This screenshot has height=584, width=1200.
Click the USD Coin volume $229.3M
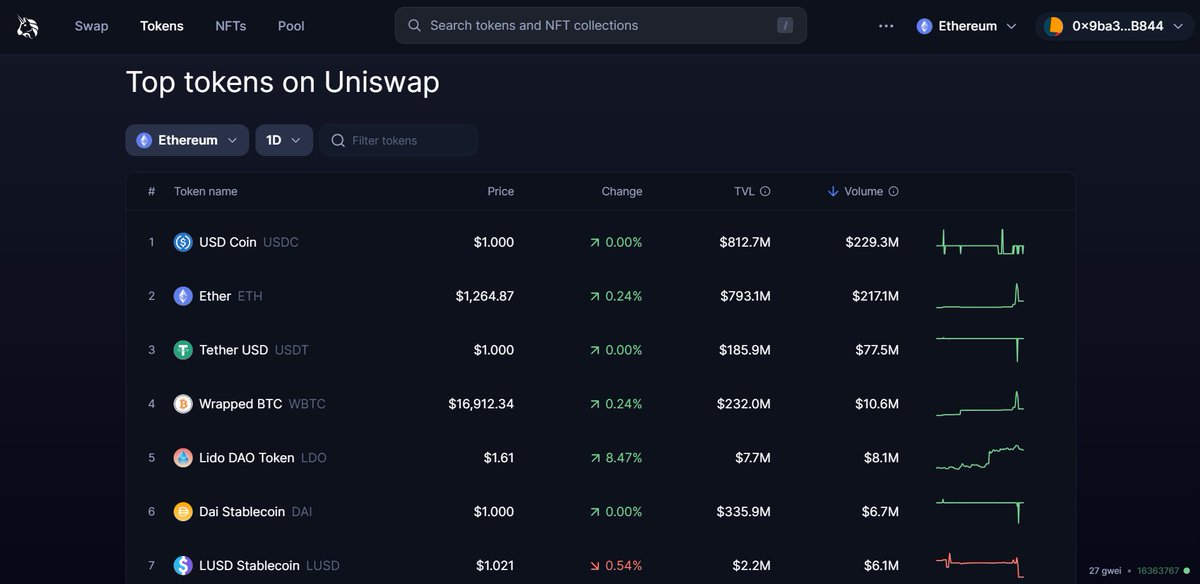coord(872,242)
